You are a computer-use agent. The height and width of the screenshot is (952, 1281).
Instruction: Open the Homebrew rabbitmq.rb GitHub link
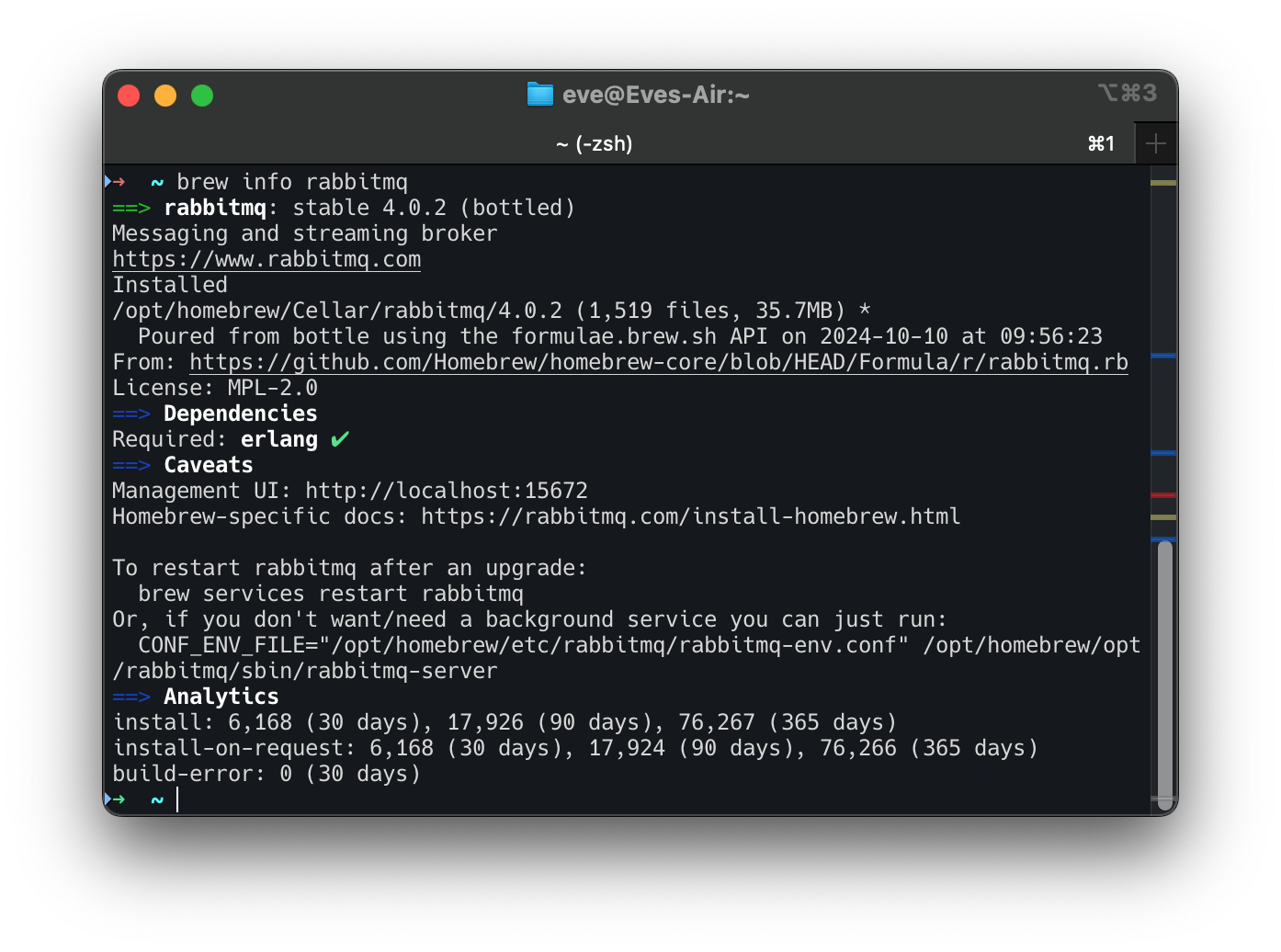[x=658, y=362]
